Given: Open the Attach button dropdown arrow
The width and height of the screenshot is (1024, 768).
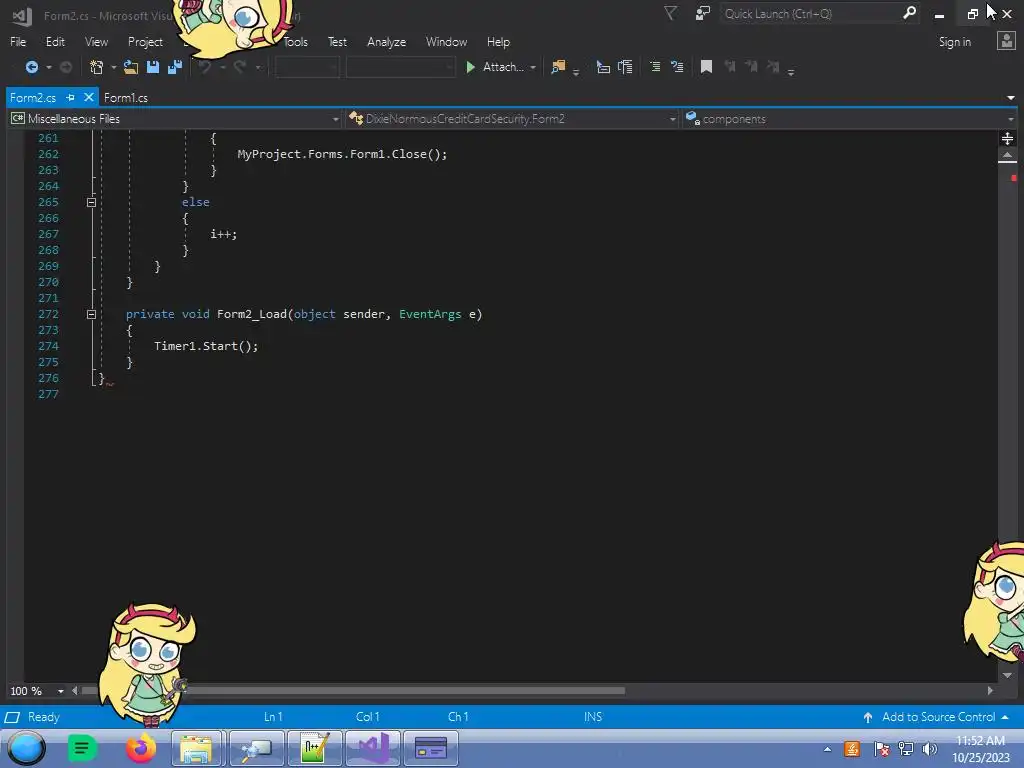Looking at the screenshot, I should (533, 67).
